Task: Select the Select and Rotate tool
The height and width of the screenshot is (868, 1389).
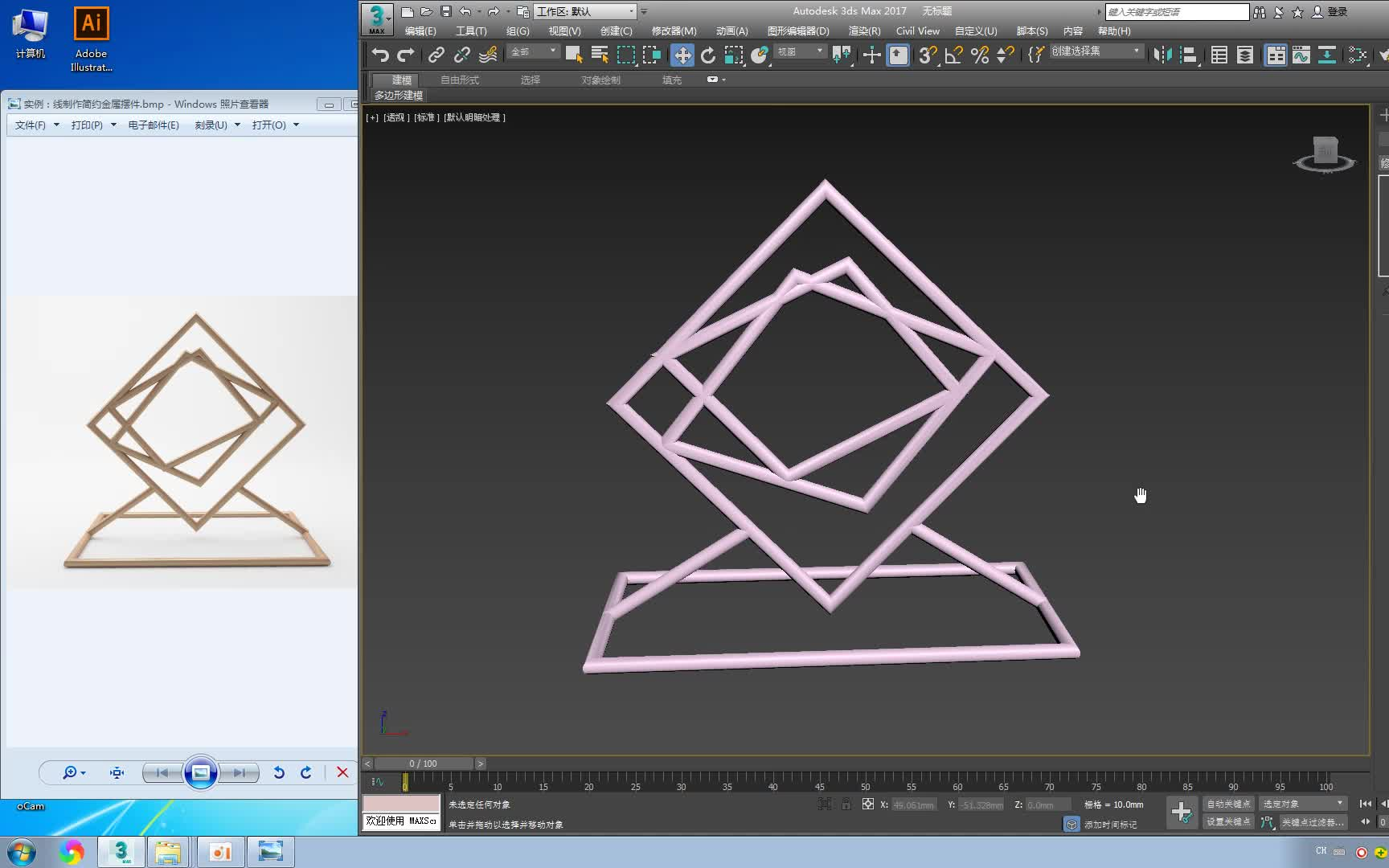Action: tap(707, 55)
